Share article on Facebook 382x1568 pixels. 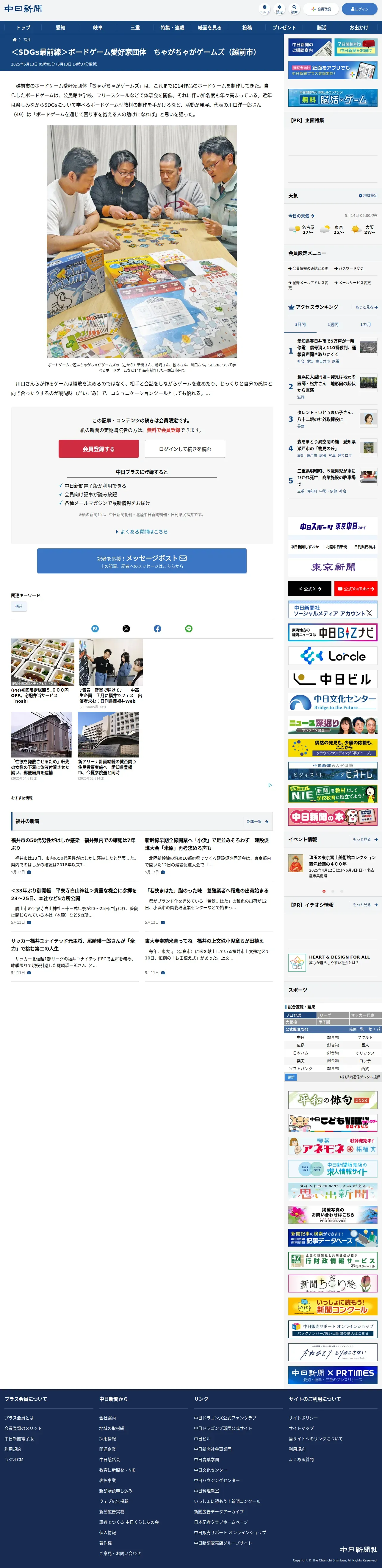pyautogui.click(x=158, y=628)
